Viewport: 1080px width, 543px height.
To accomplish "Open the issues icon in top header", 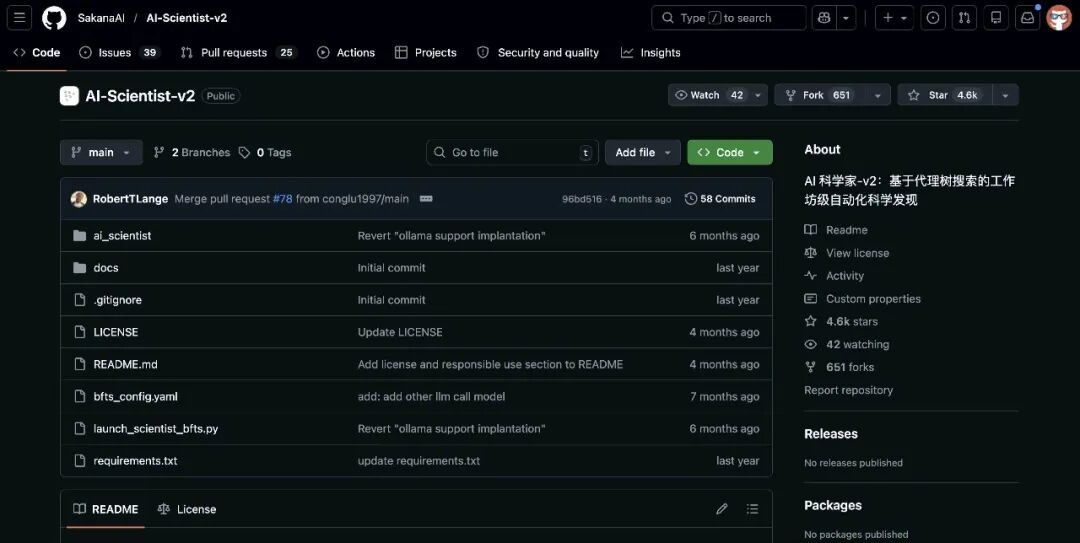I will [933, 18].
